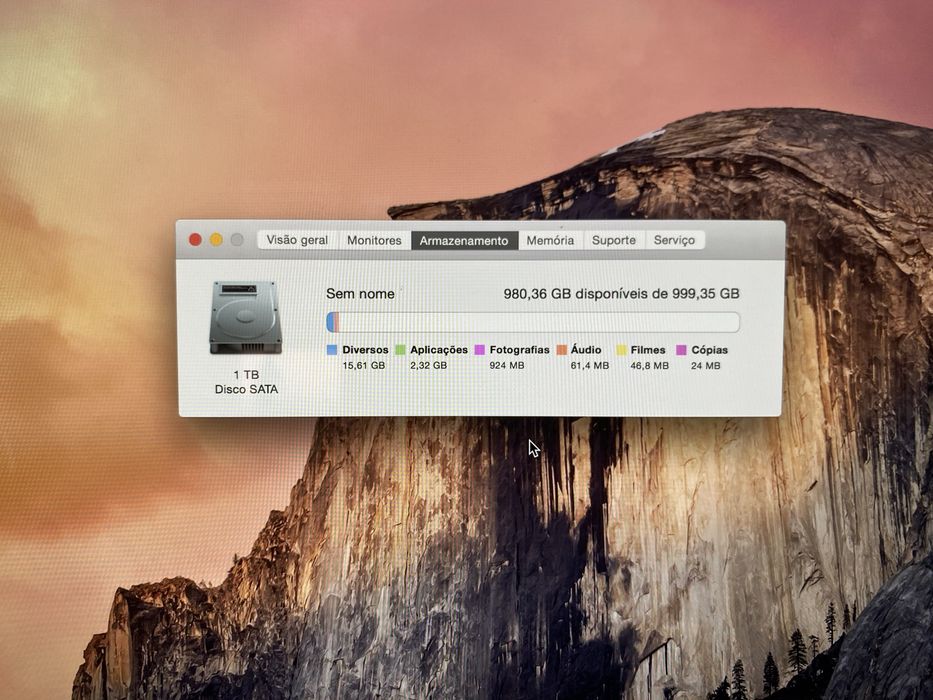This screenshot has height=700, width=933.
Task: Click the 2,32 GB value
Action: coord(428,365)
